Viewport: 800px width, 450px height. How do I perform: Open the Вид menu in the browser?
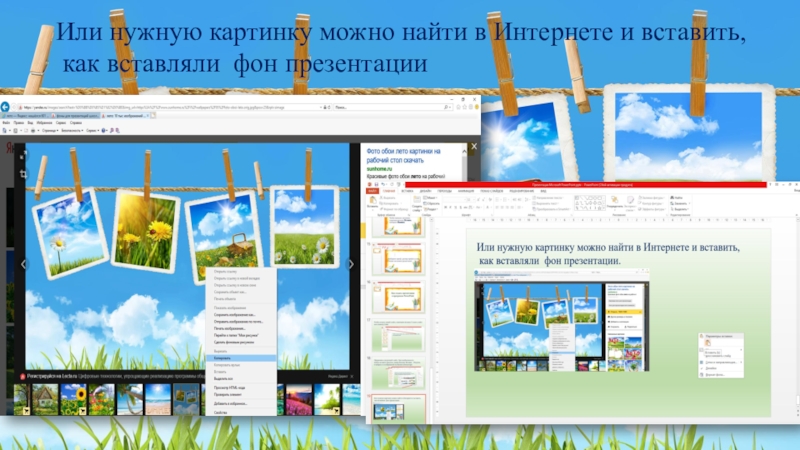[x=30, y=123]
